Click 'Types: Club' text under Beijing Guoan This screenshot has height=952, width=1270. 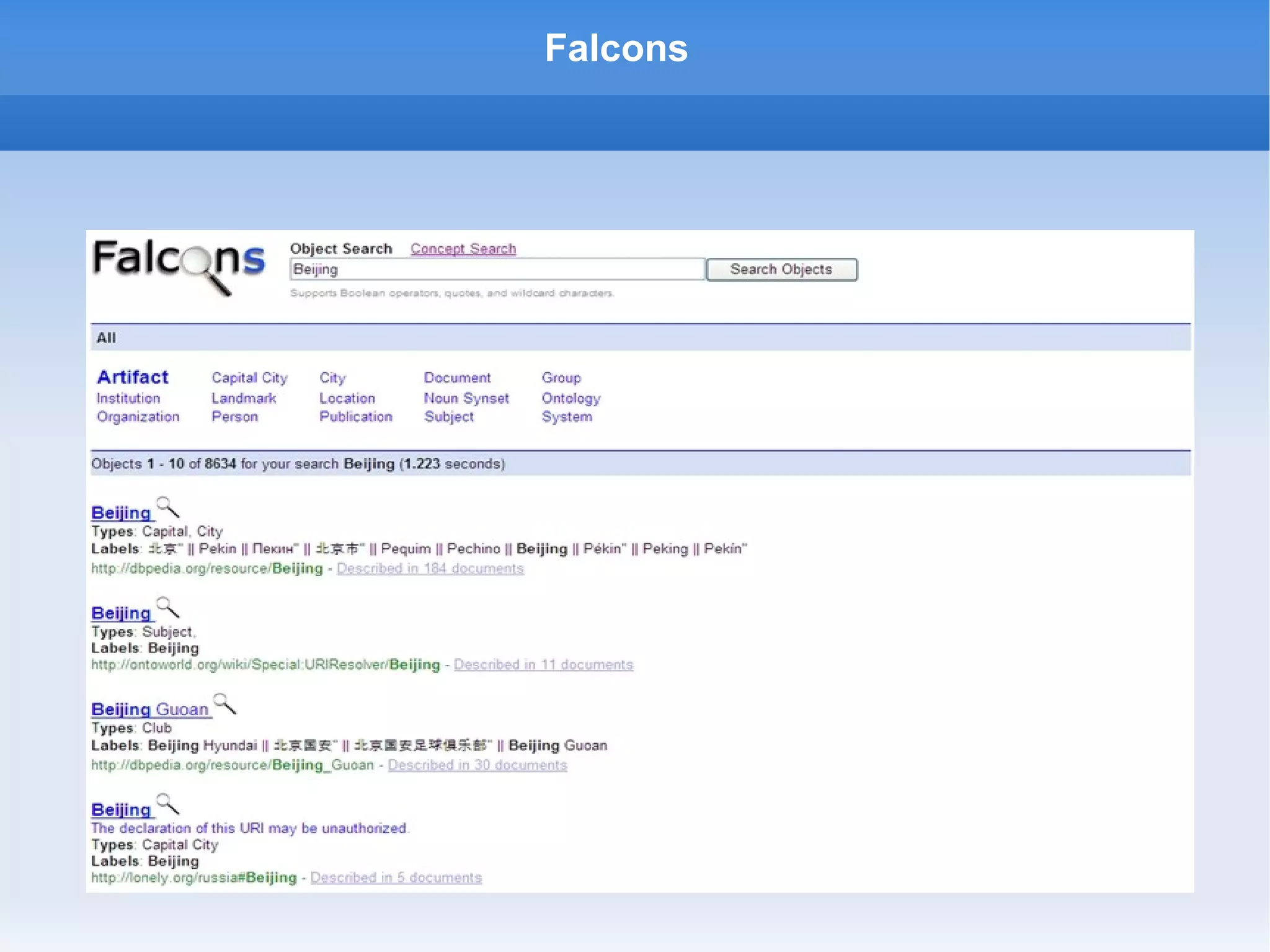point(131,728)
